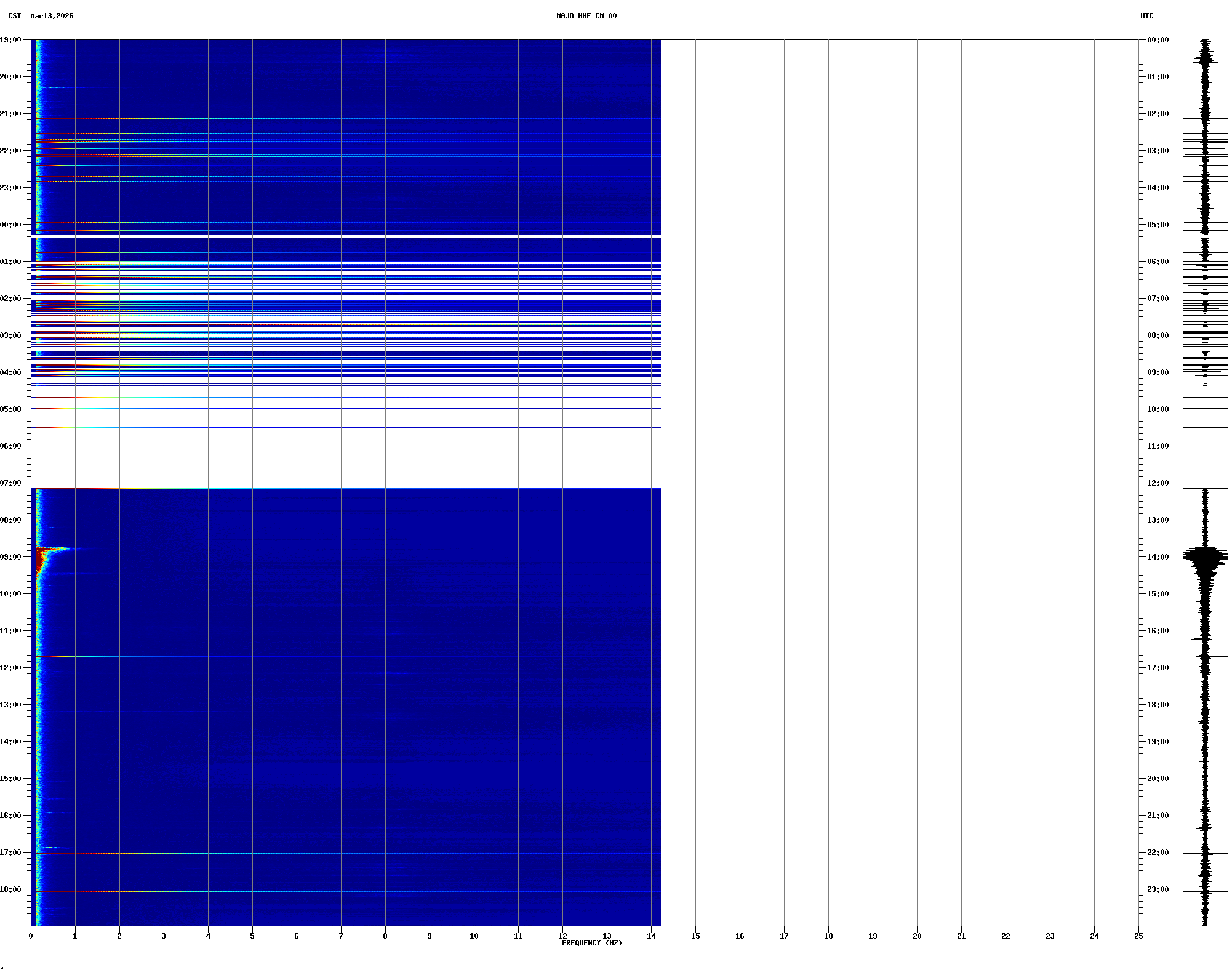
Task: Click the UTC timezone label
Action: pyautogui.click(x=1146, y=16)
